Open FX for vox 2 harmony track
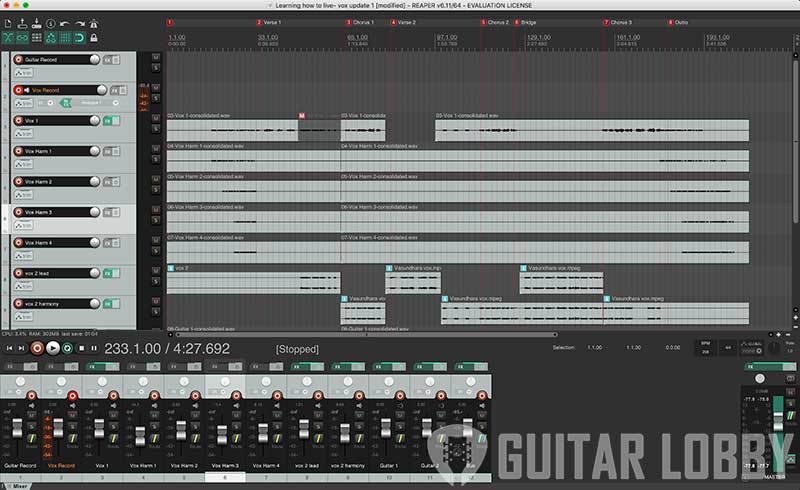The height and width of the screenshot is (490, 800). coord(108,304)
